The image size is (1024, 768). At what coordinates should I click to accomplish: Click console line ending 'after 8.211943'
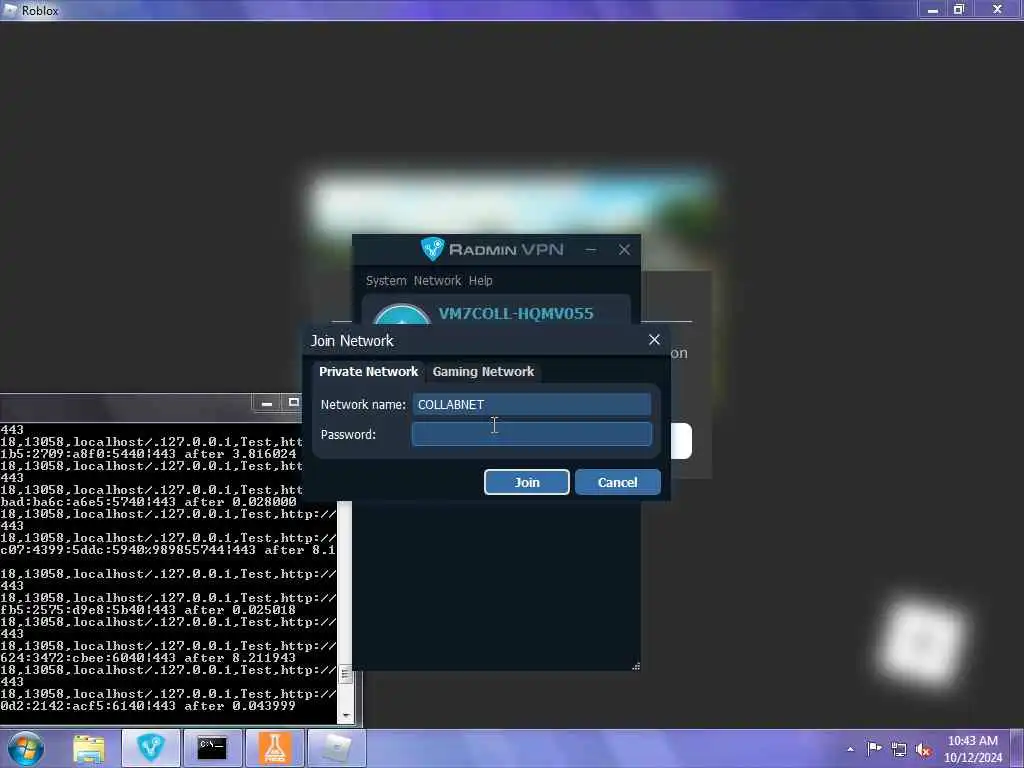click(148, 658)
